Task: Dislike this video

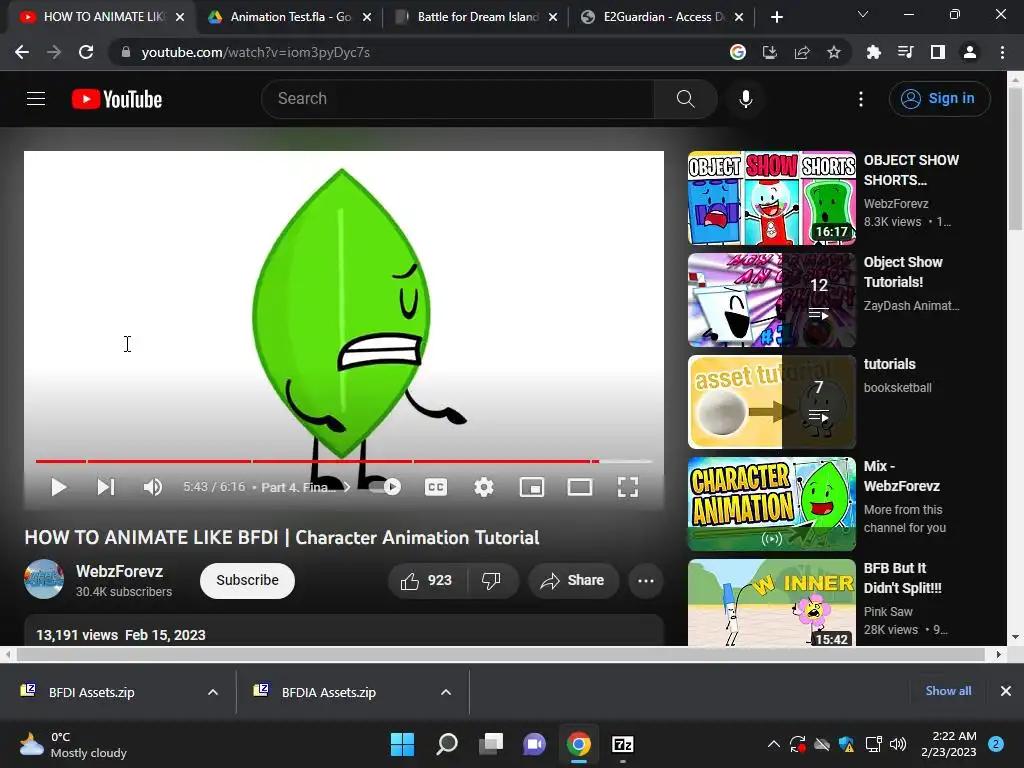Action: click(492, 581)
